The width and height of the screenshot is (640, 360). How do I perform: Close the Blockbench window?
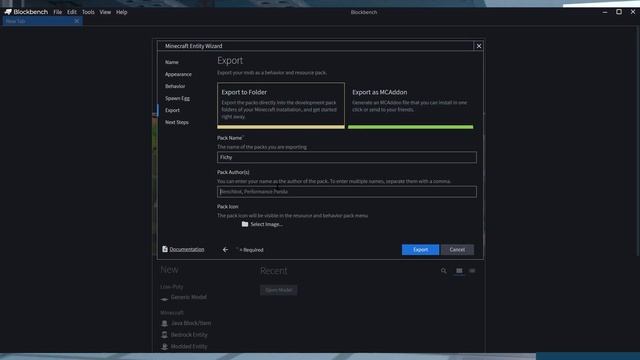(633, 12)
